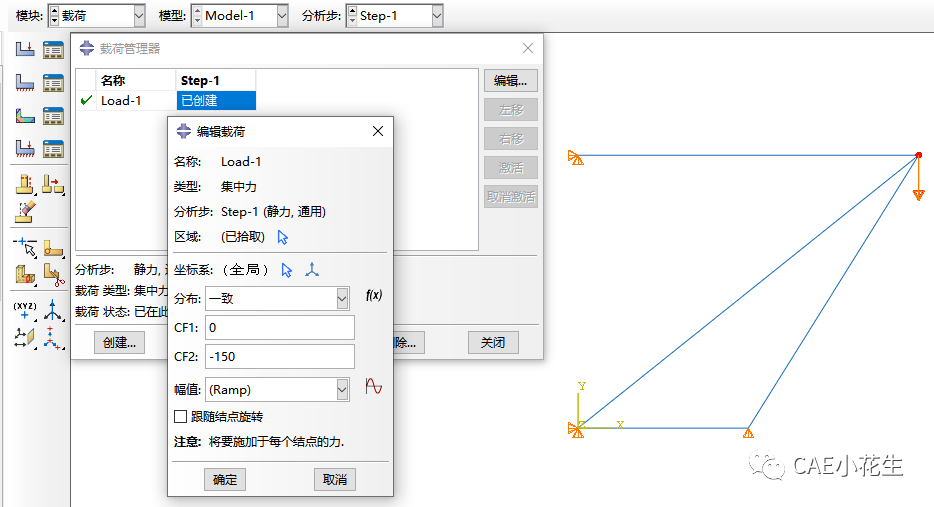Click the 创建... button
The image size is (934, 507).
pyautogui.click(x=119, y=343)
